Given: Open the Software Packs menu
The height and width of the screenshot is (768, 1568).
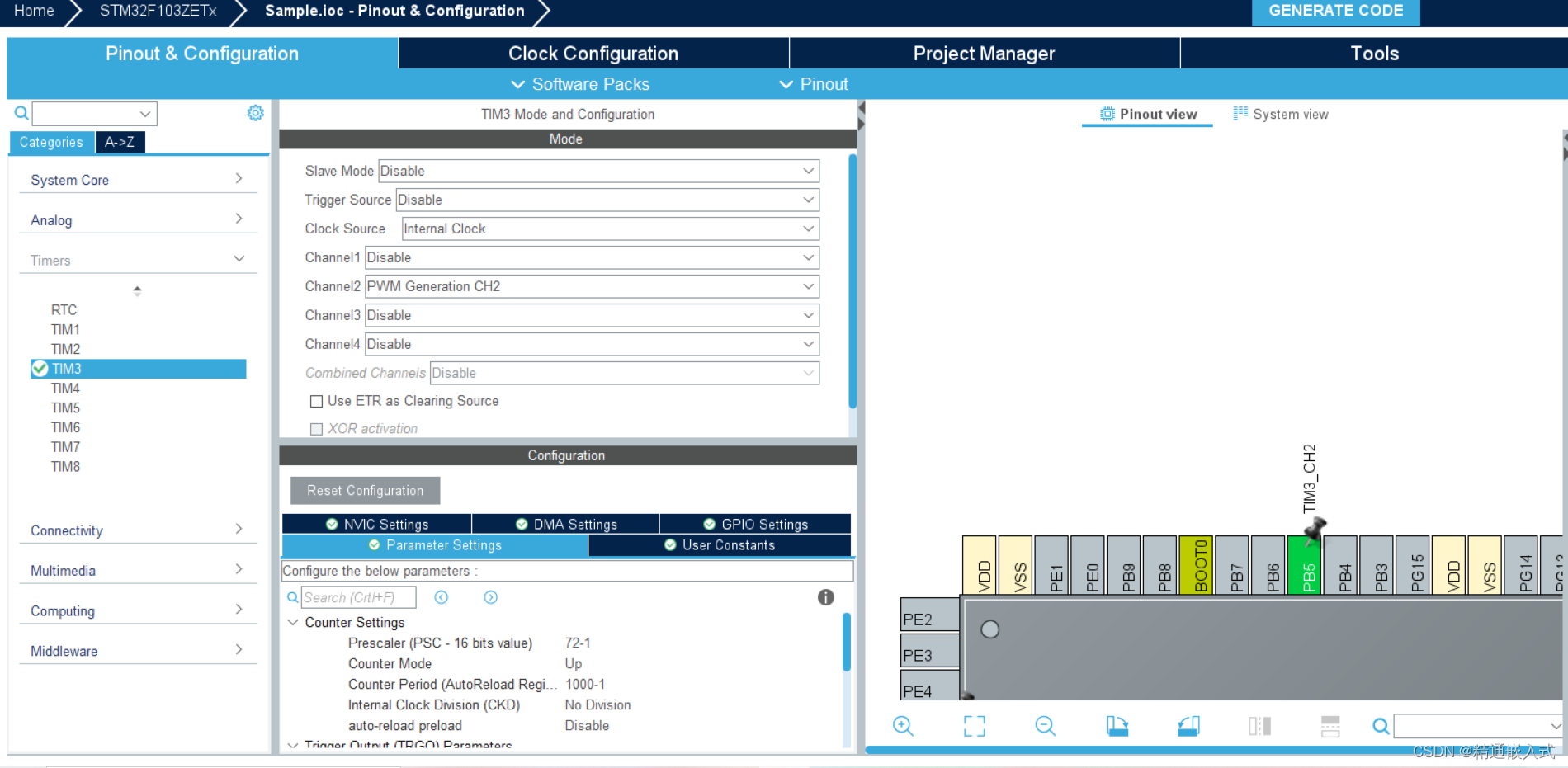Looking at the screenshot, I should coord(580,84).
